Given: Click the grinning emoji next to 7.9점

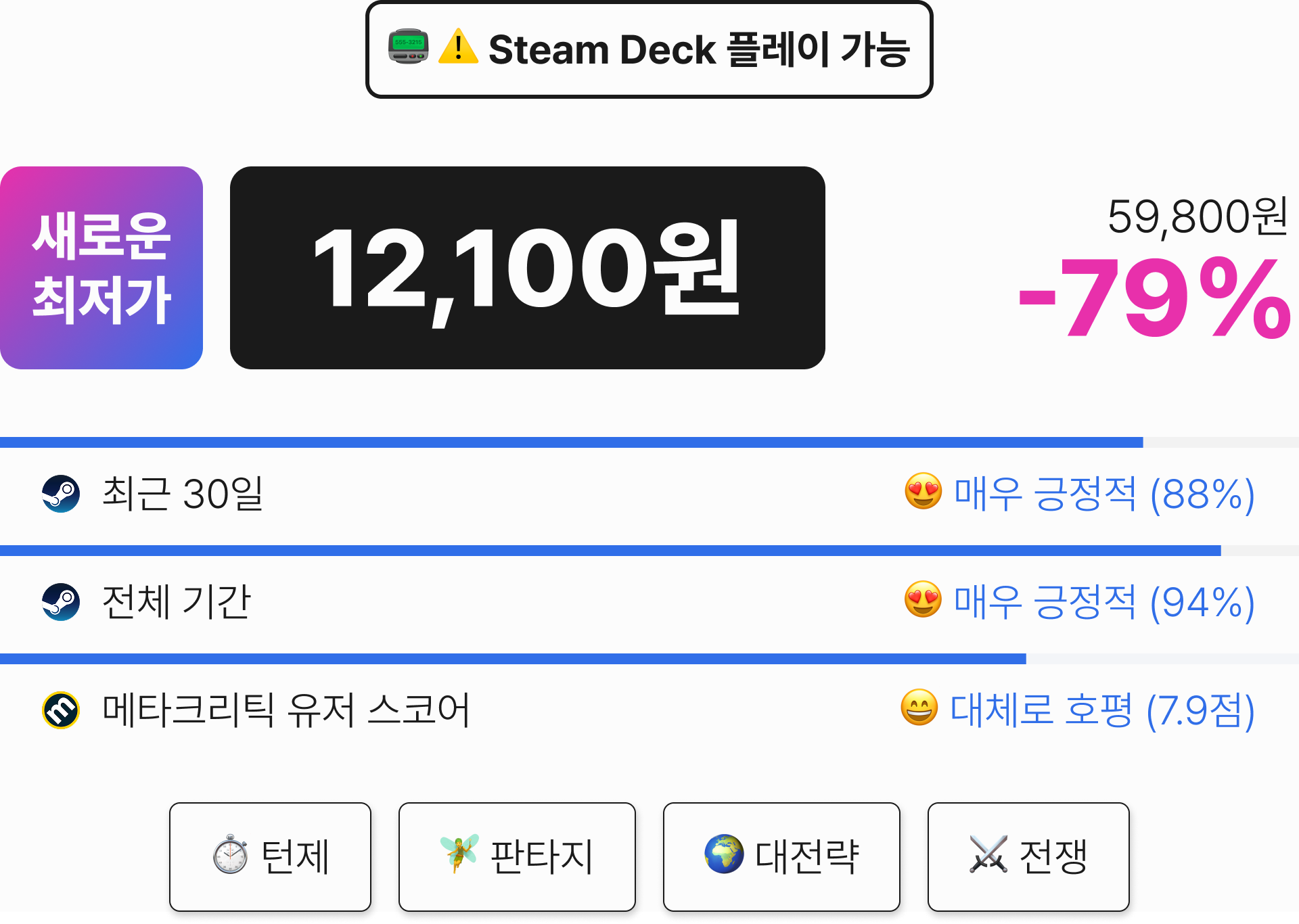Looking at the screenshot, I should [x=919, y=708].
